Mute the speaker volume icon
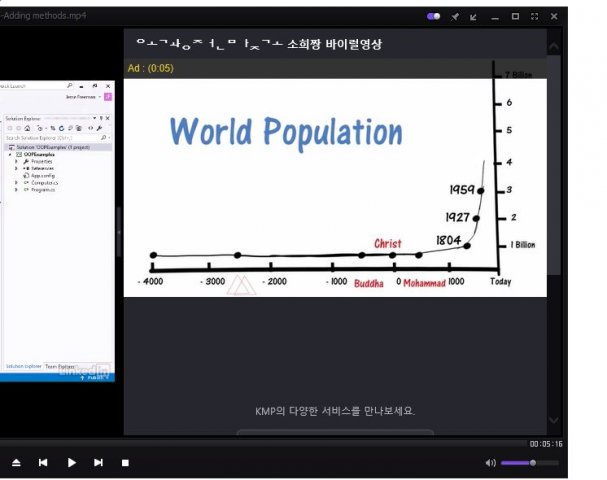Viewport: 607px width, 480px height. coord(490,463)
